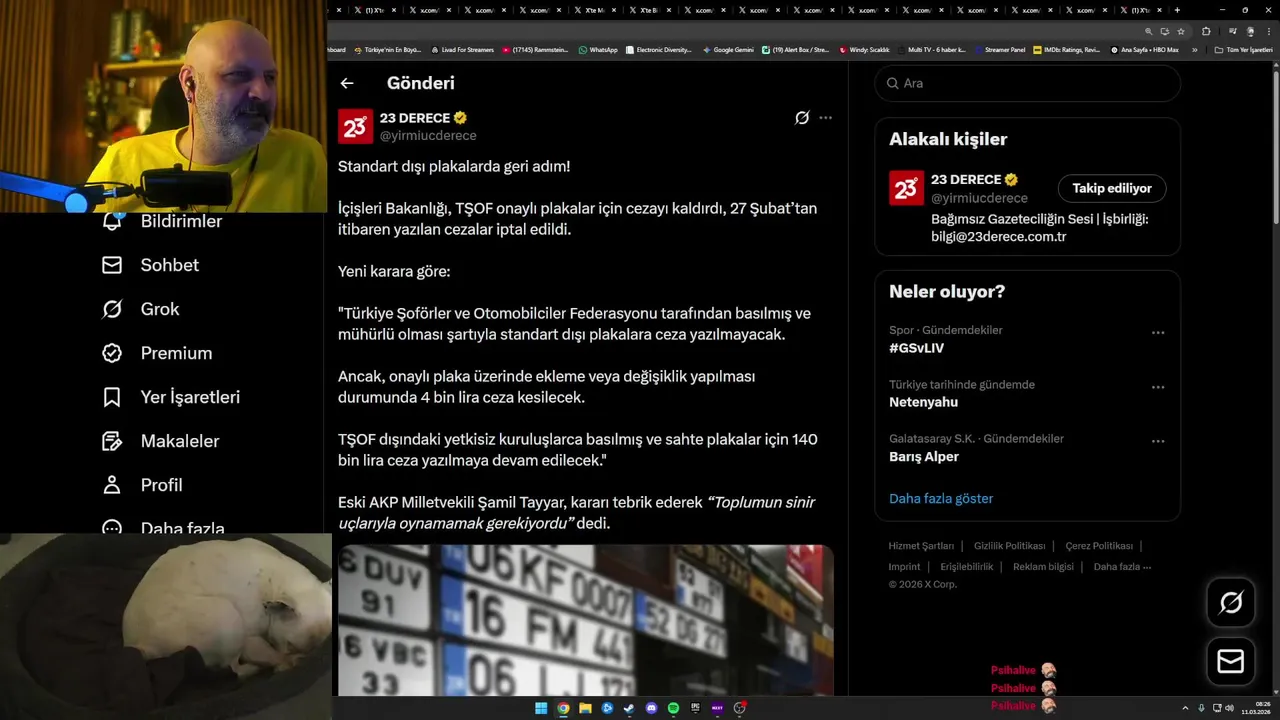The height and width of the screenshot is (720, 1280).
Task: Click the Profil person icon
Action: point(112,485)
